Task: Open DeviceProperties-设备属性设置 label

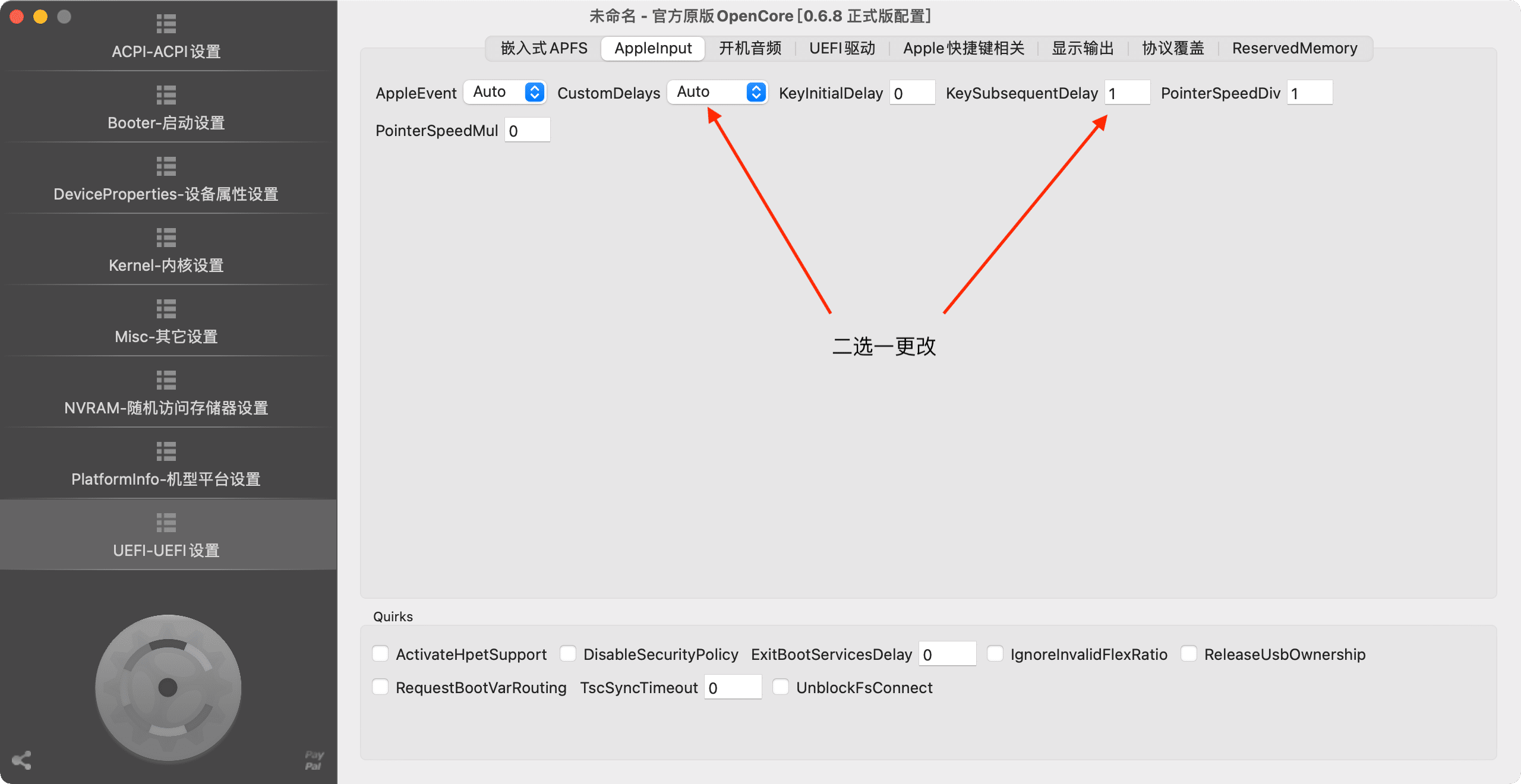Action: 166,194
